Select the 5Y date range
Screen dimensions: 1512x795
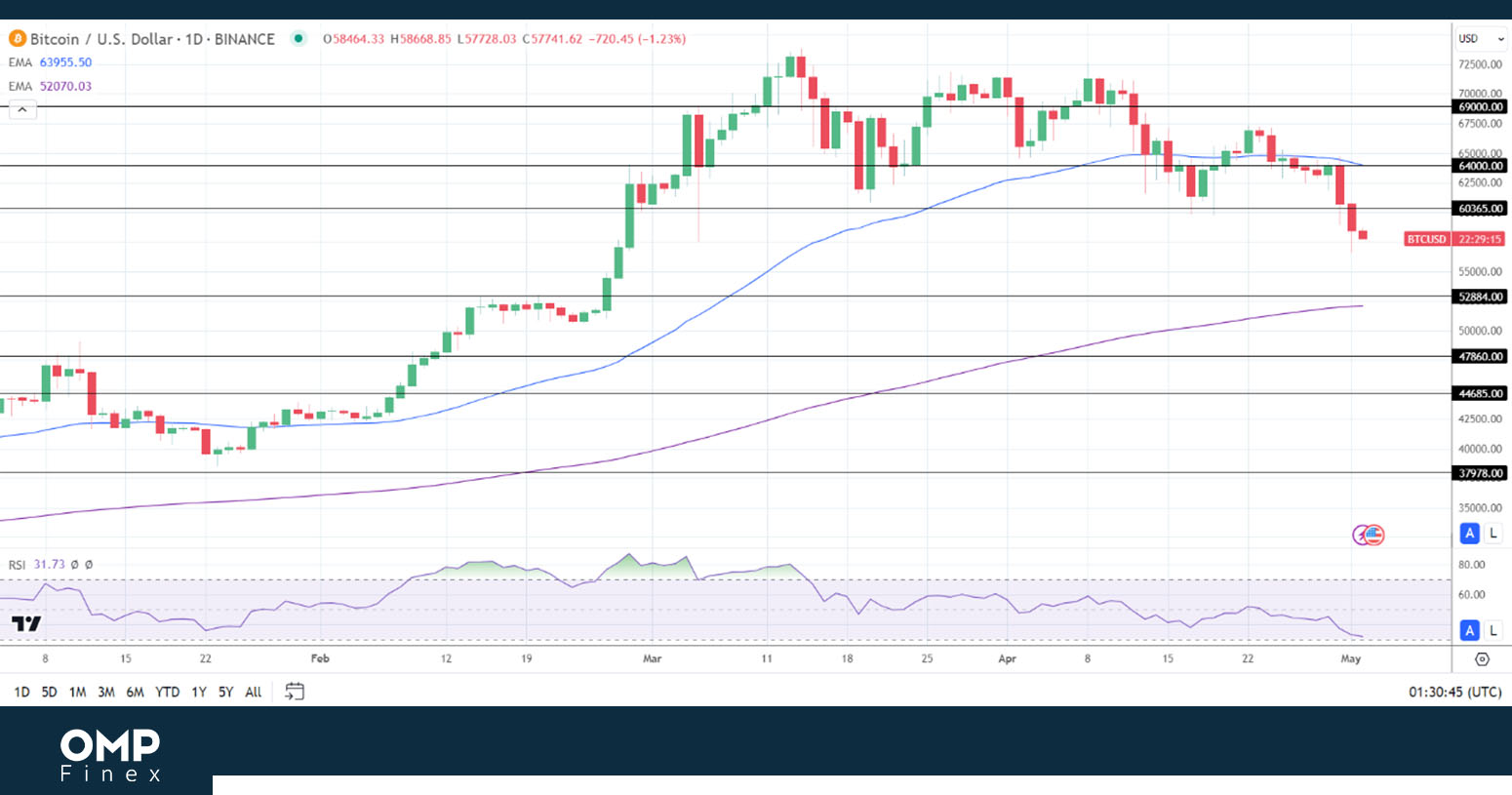pyautogui.click(x=225, y=692)
